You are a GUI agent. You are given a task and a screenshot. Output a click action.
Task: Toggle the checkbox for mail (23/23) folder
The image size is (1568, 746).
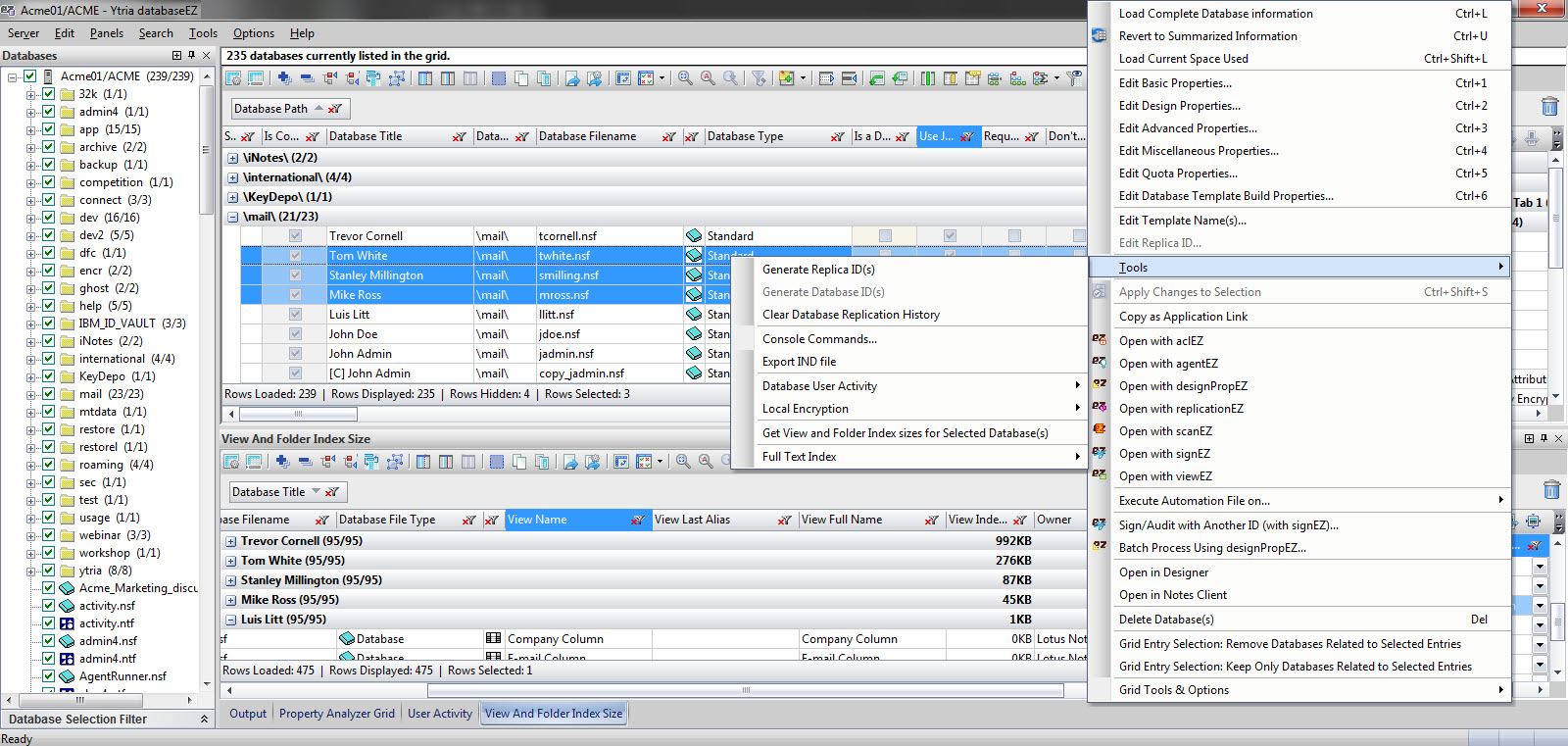[48, 394]
